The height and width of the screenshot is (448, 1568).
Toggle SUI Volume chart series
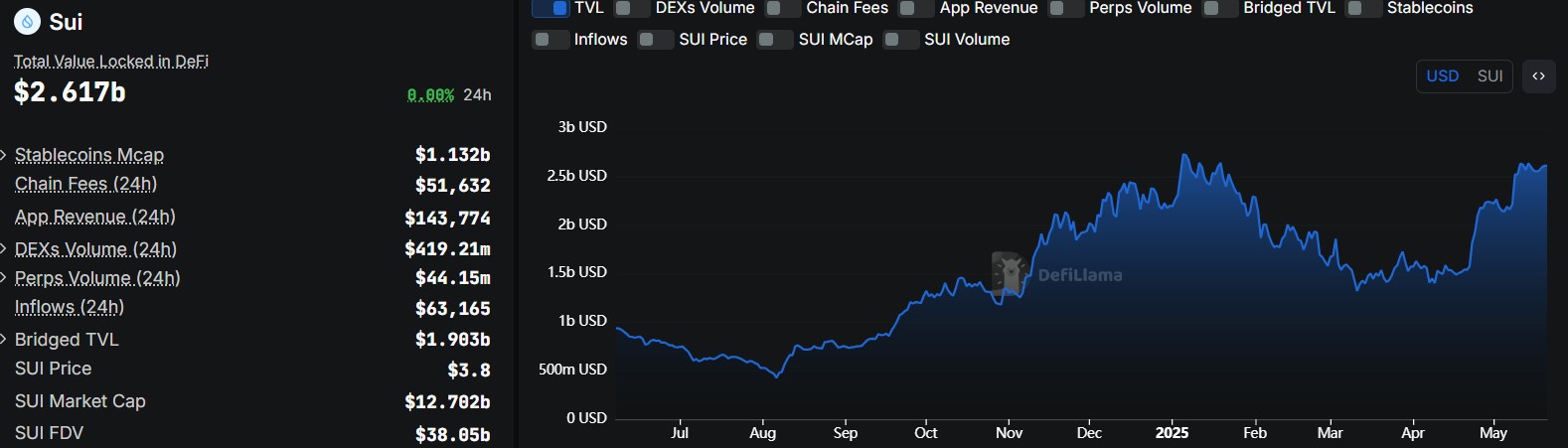[900, 40]
